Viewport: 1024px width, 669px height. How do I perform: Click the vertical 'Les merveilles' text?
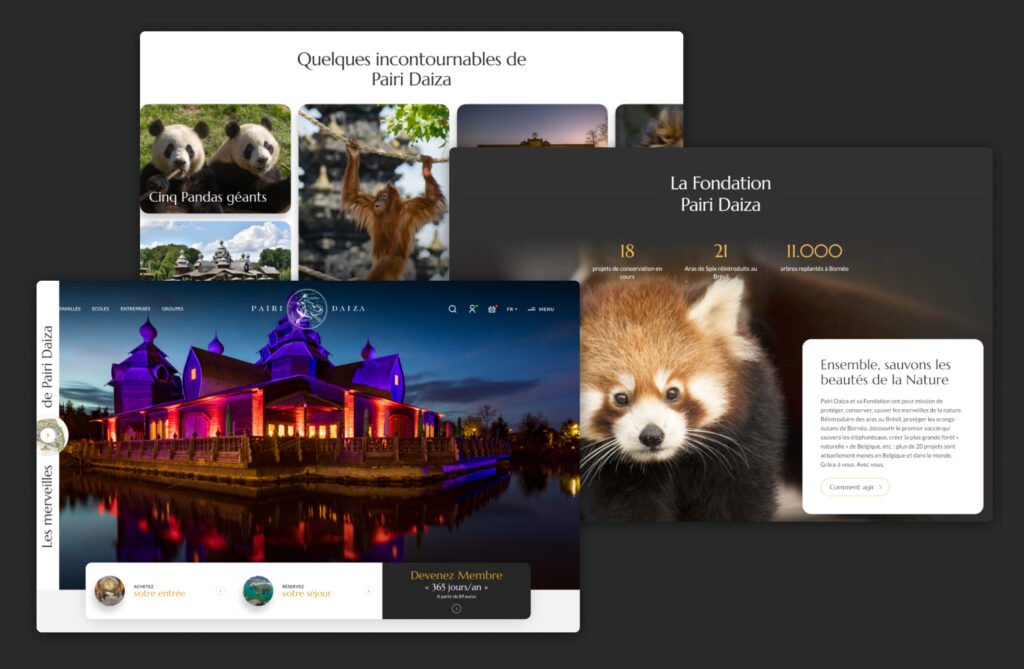click(x=47, y=506)
